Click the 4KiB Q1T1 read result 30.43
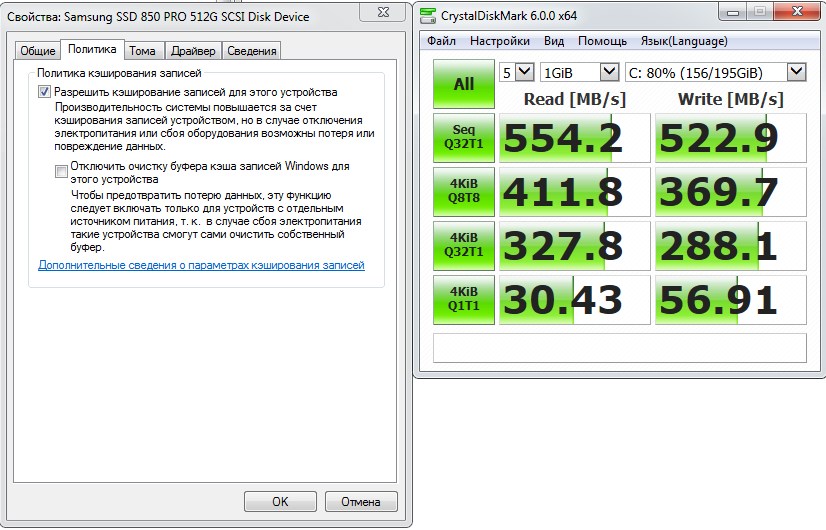This screenshot has height=530, width=826. coord(575,300)
